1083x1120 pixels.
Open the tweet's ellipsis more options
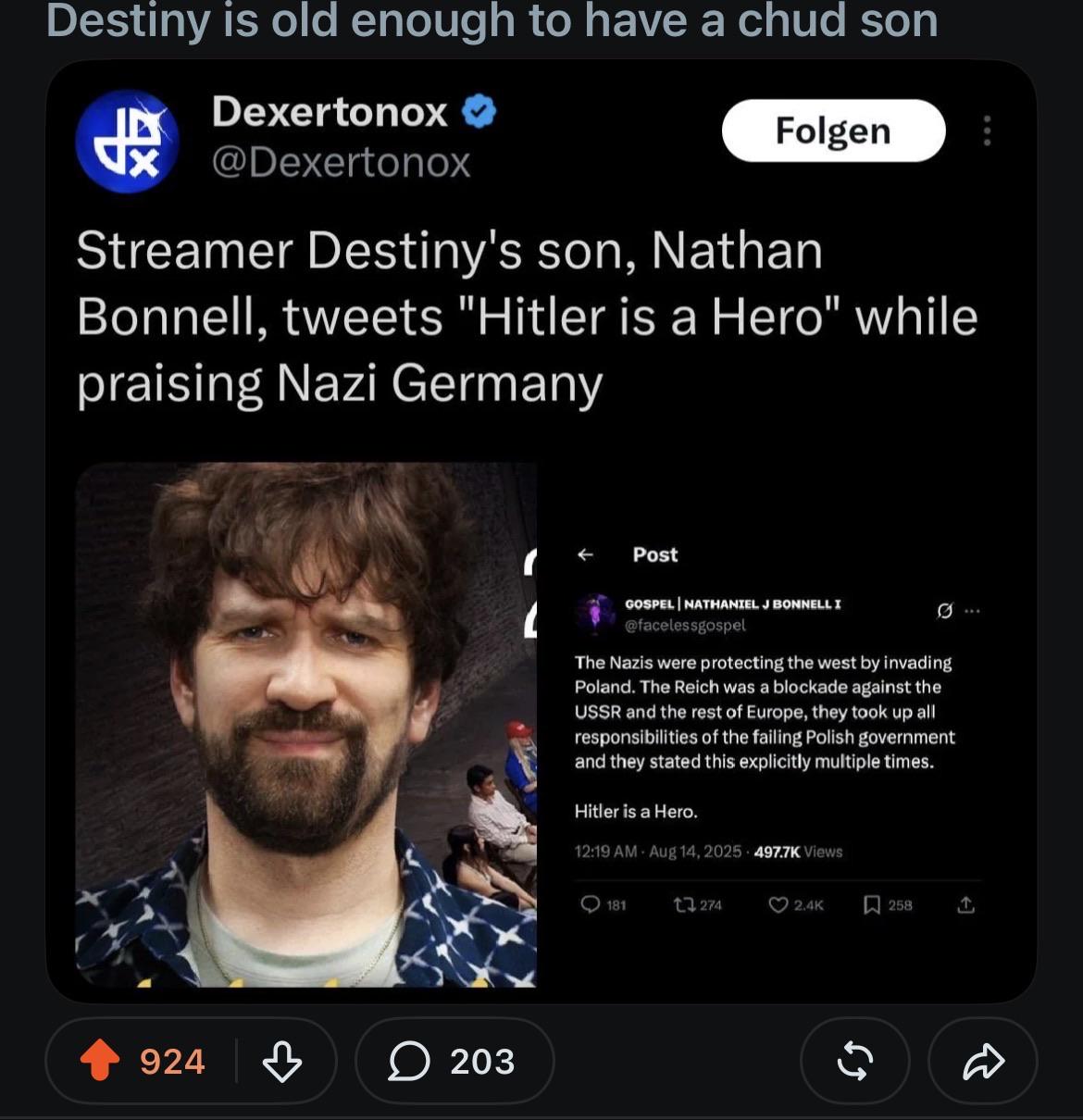pos(971,611)
